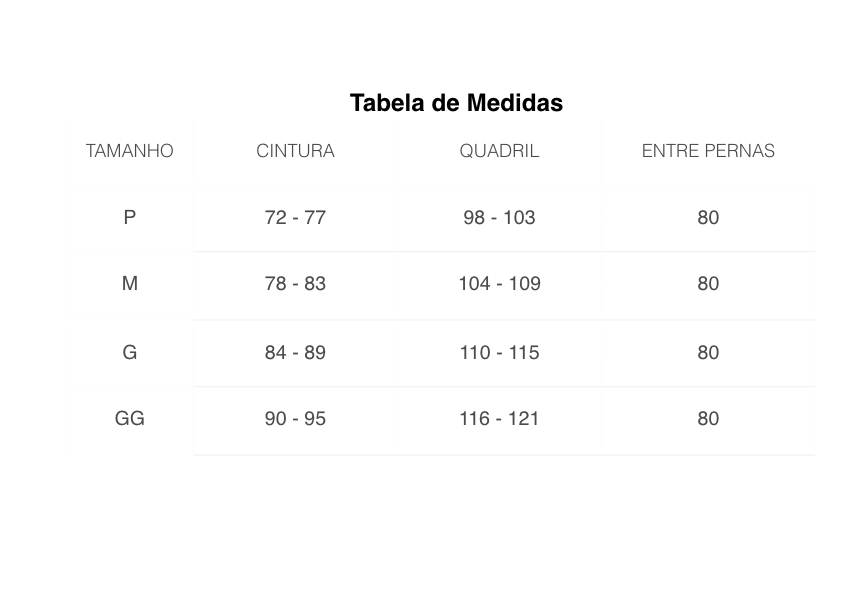Click the size G row label
The width and height of the screenshot is (859, 598).
click(130, 352)
